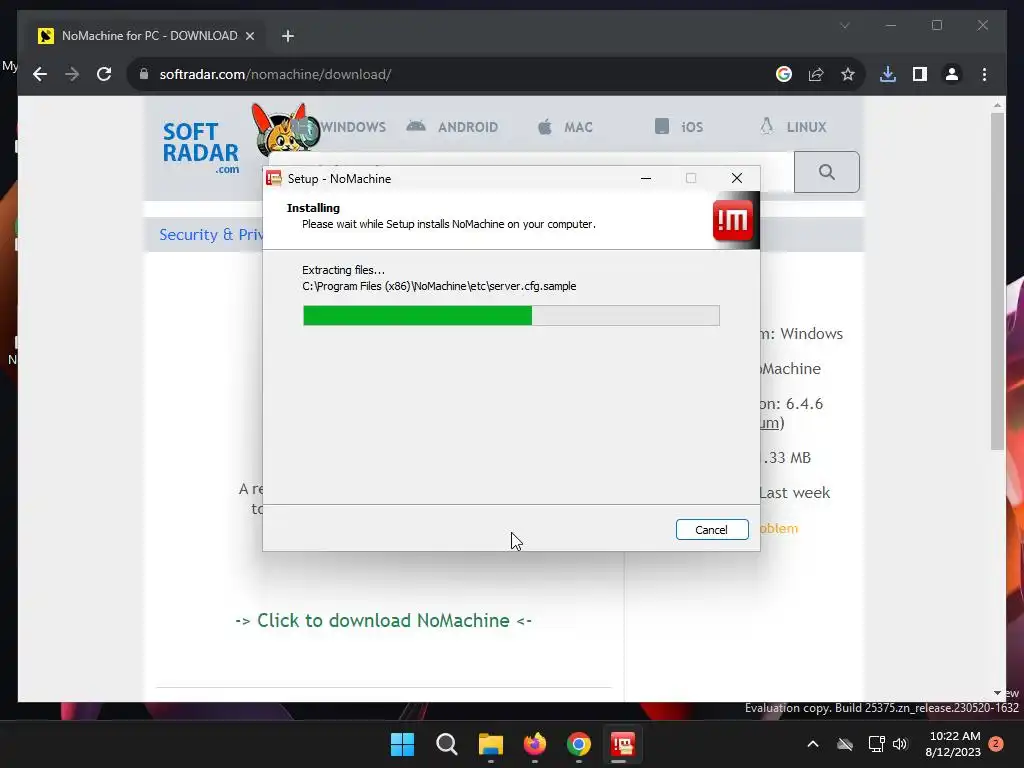The width and height of the screenshot is (1024, 768).
Task: Reload the softradar page
Action: point(104,74)
